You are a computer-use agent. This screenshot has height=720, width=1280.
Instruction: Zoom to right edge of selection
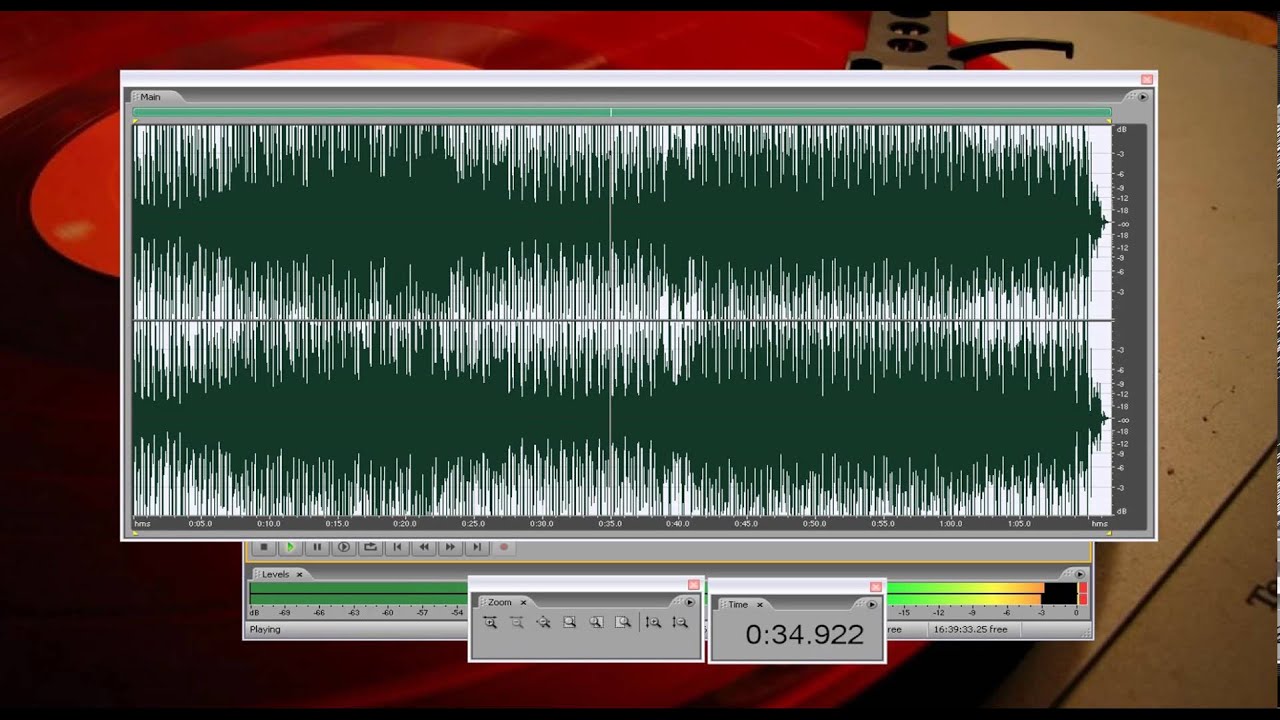pyautogui.click(x=623, y=622)
